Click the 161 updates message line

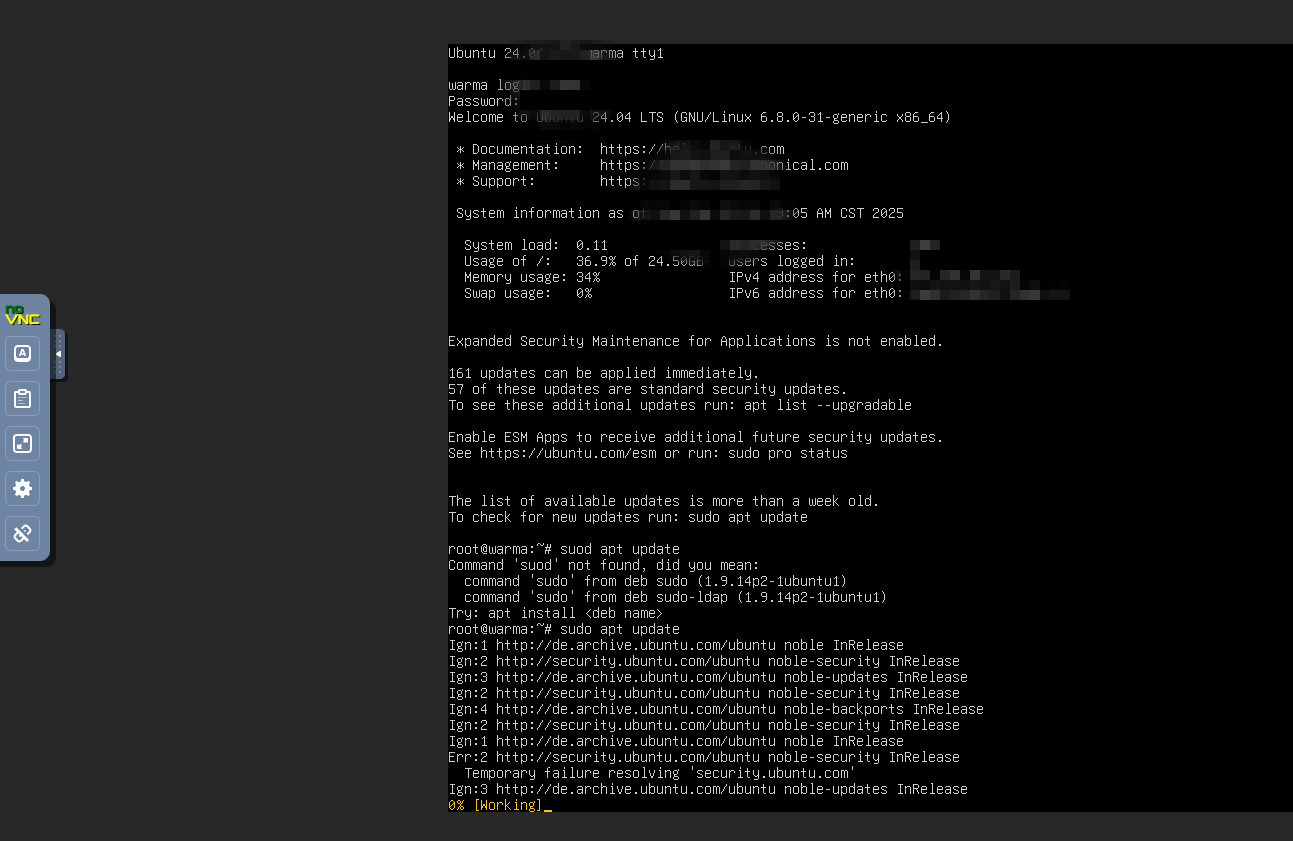[602, 372]
